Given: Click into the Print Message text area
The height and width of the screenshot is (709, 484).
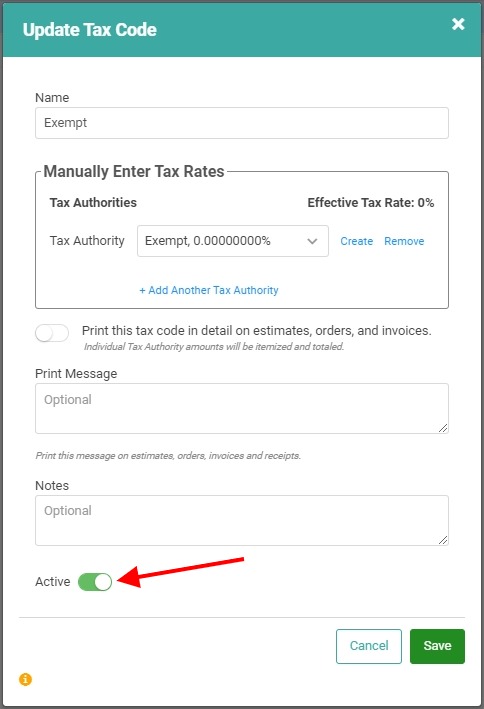Looking at the screenshot, I should (242, 408).
